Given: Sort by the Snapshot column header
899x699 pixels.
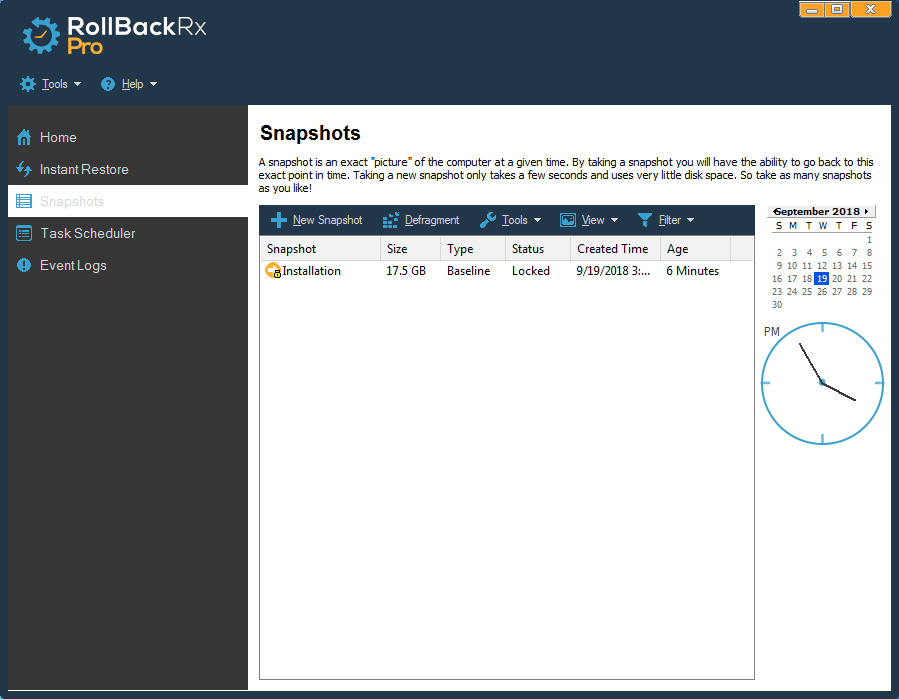Looking at the screenshot, I should (320, 249).
